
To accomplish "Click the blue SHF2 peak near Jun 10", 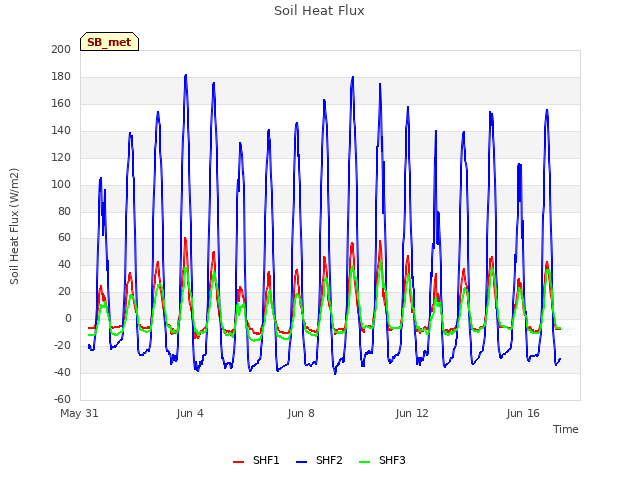I will pyautogui.click(x=353, y=77).
